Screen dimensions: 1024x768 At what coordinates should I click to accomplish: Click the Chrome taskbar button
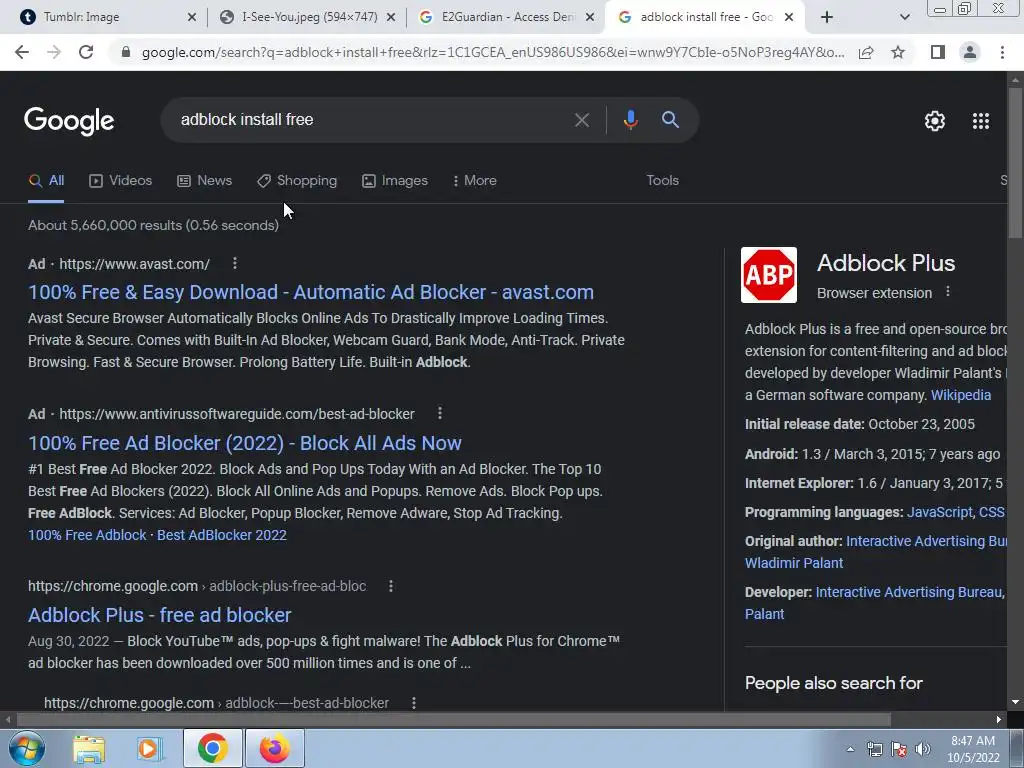(213, 748)
